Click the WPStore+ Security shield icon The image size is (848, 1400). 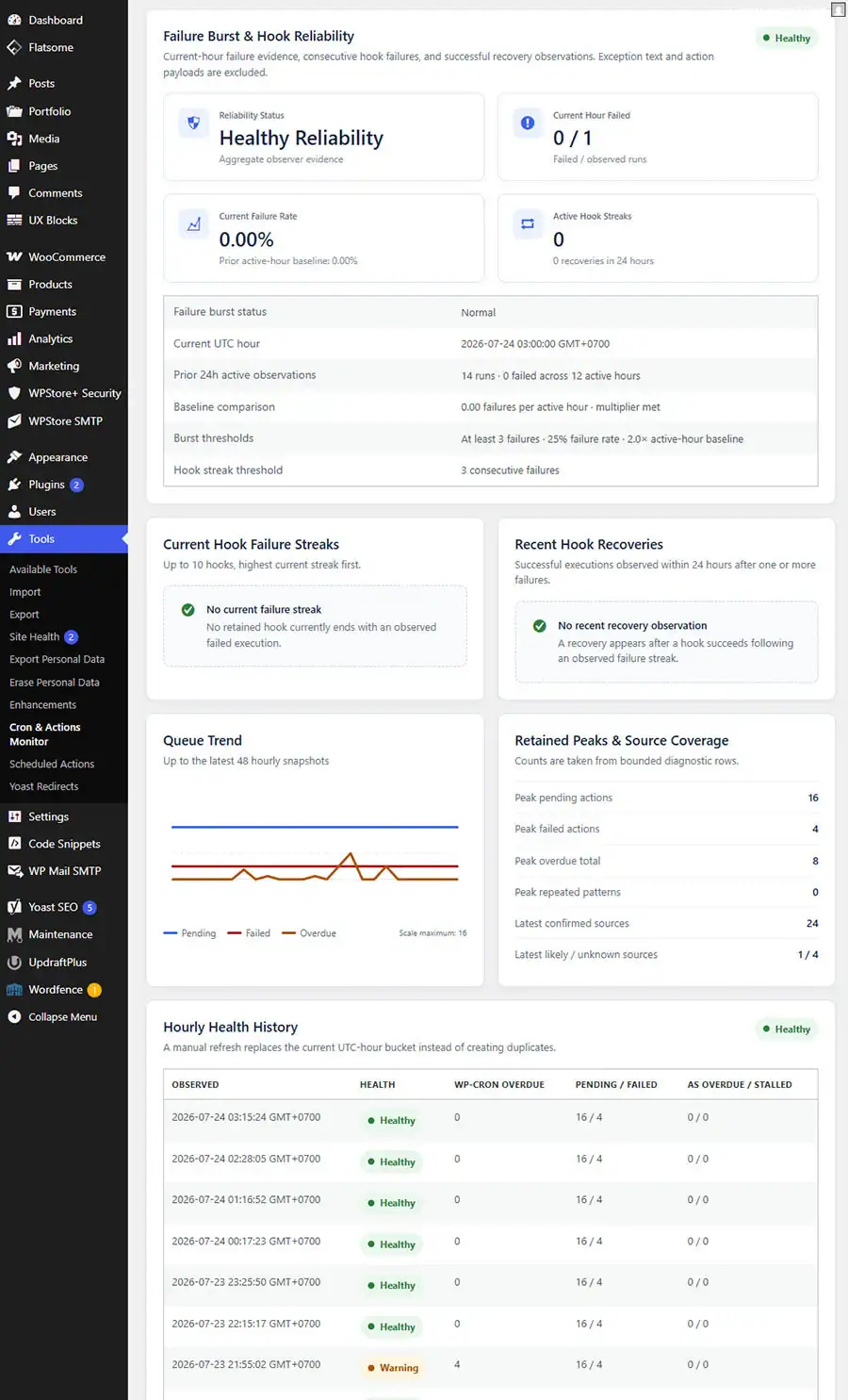coord(14,393)
